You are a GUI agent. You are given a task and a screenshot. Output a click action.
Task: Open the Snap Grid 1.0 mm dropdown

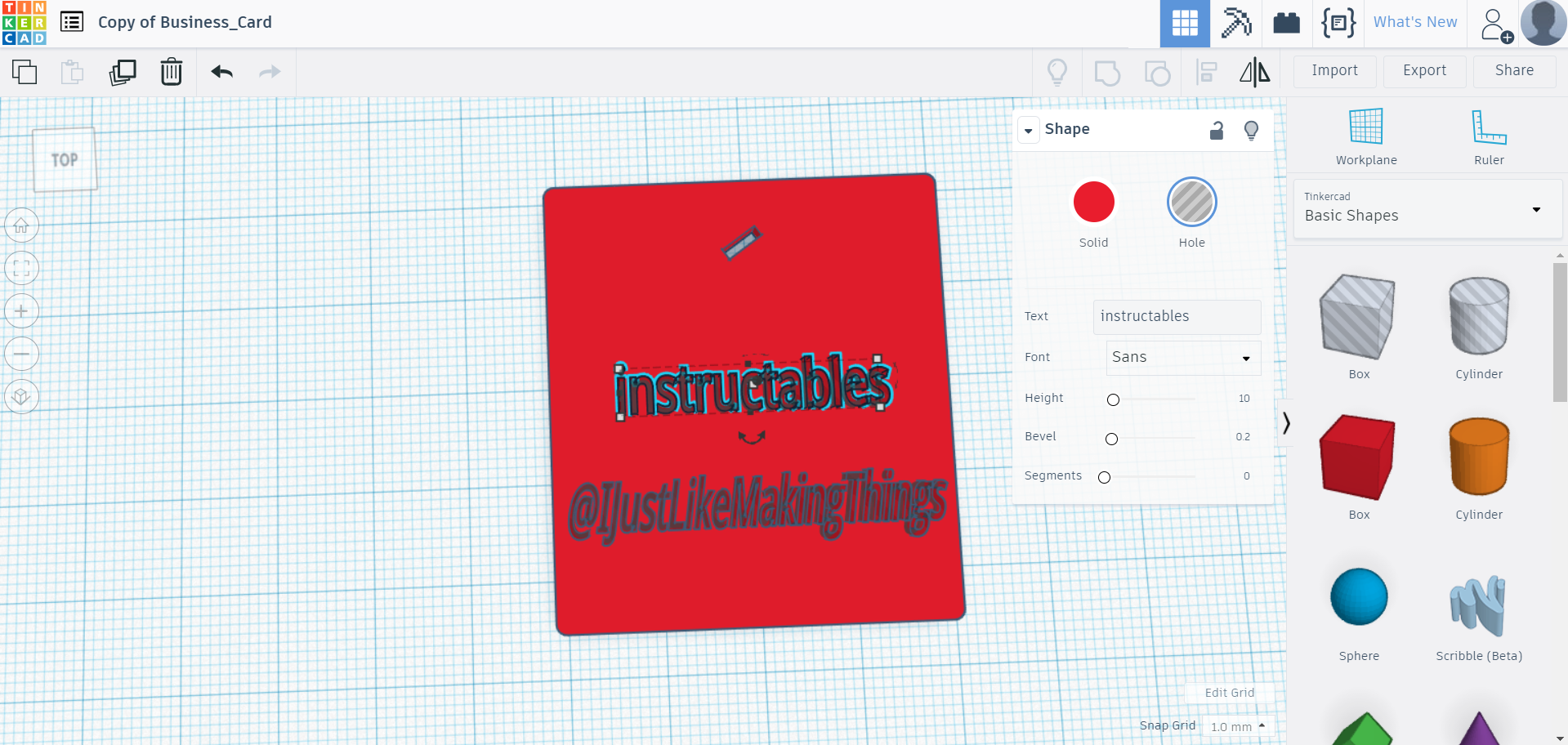pos(1239,726)
